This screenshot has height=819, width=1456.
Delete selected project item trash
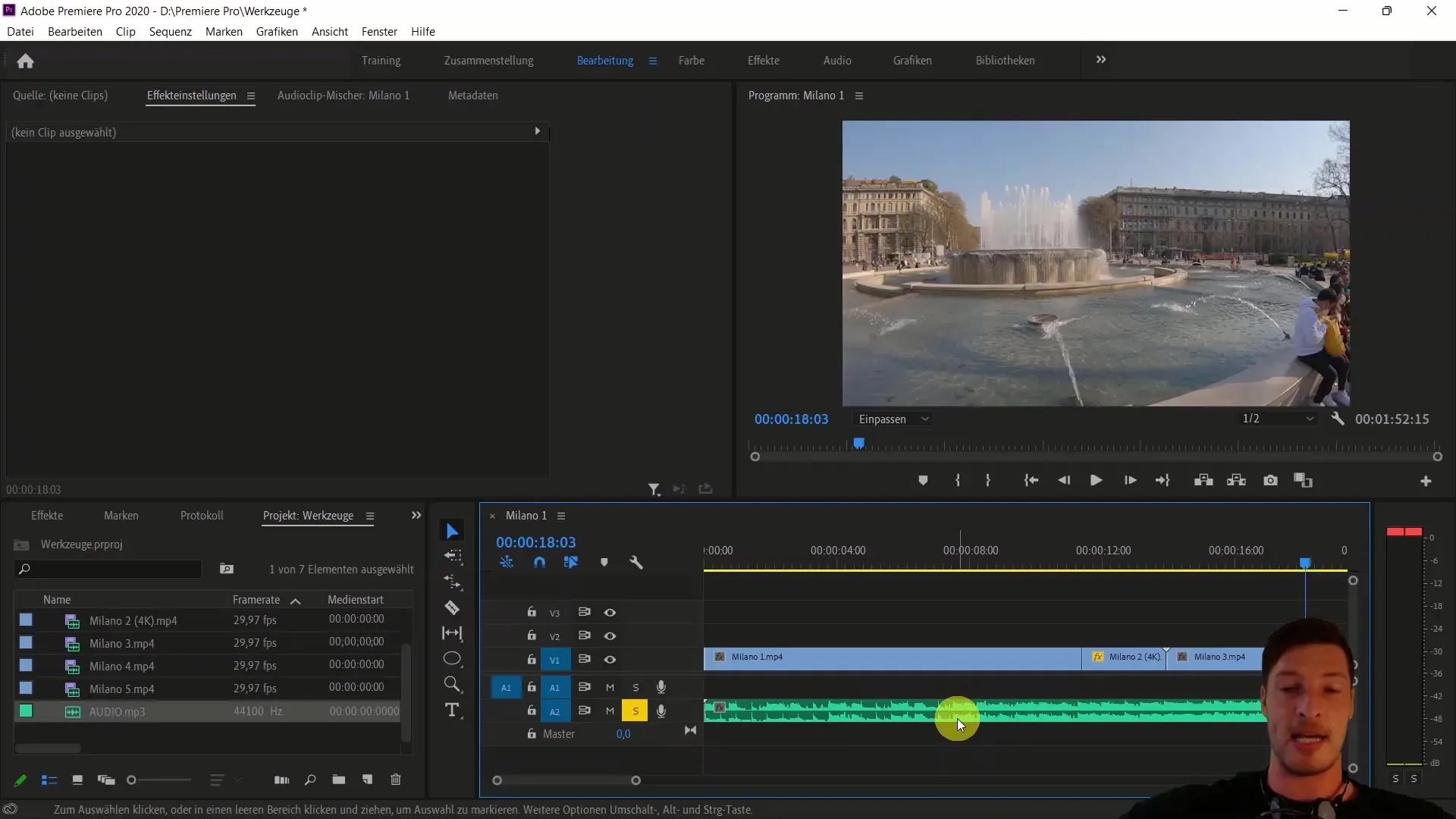(396, 780)
